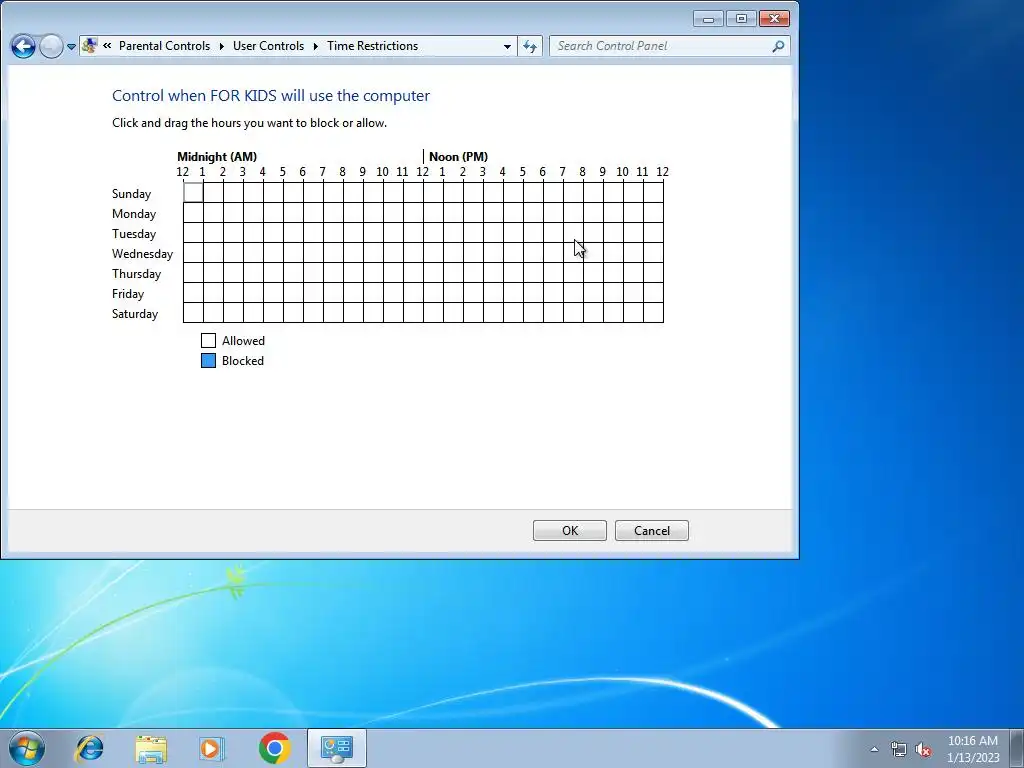Block Sunday 12 AM hour cell
1024x768 pixels.
click(193, 193)
